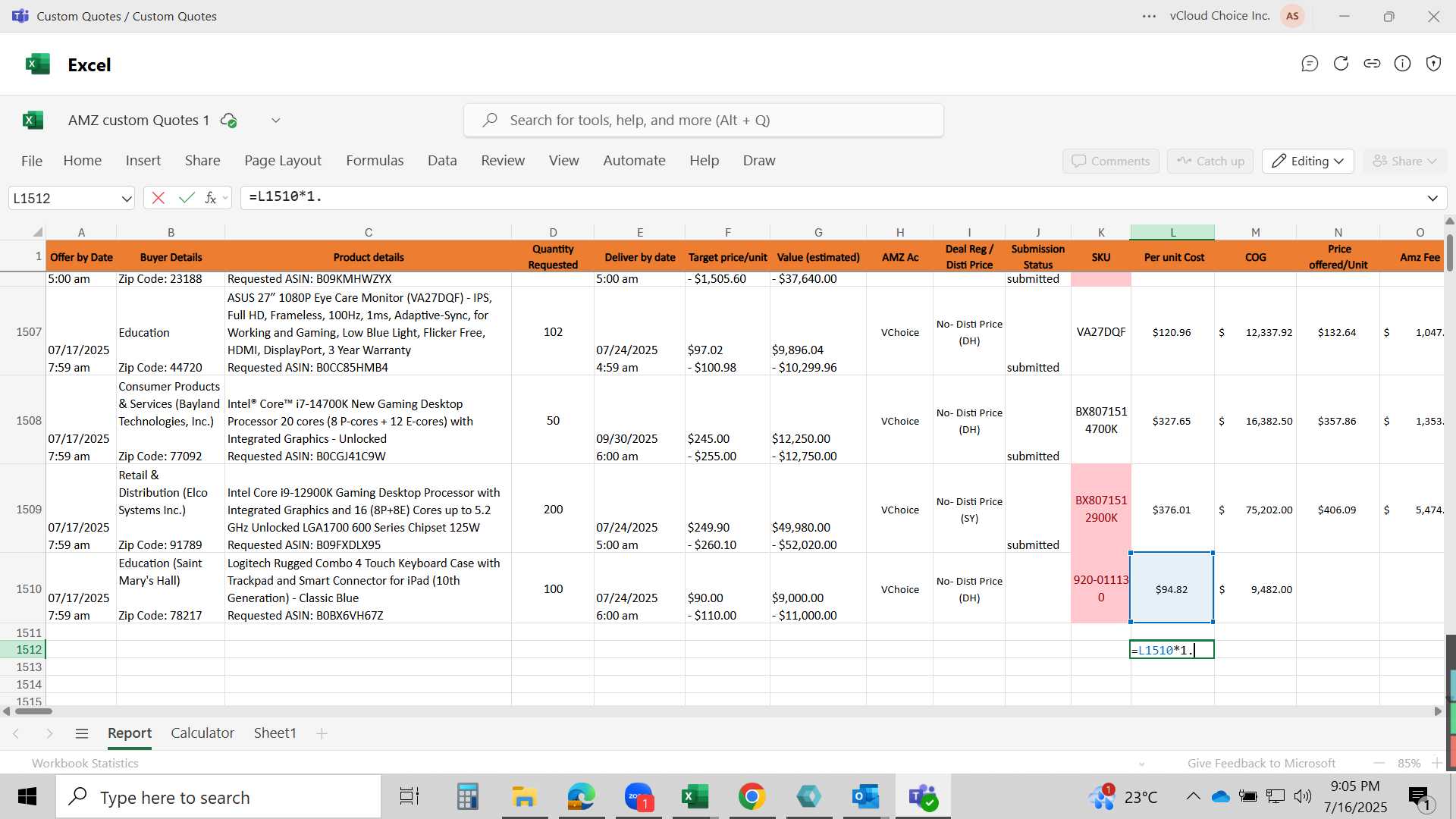The width and height of the screenshot is (1456, 819).
Task: Cancel formula entry with the X icon
Action: (x=158, y=198)
